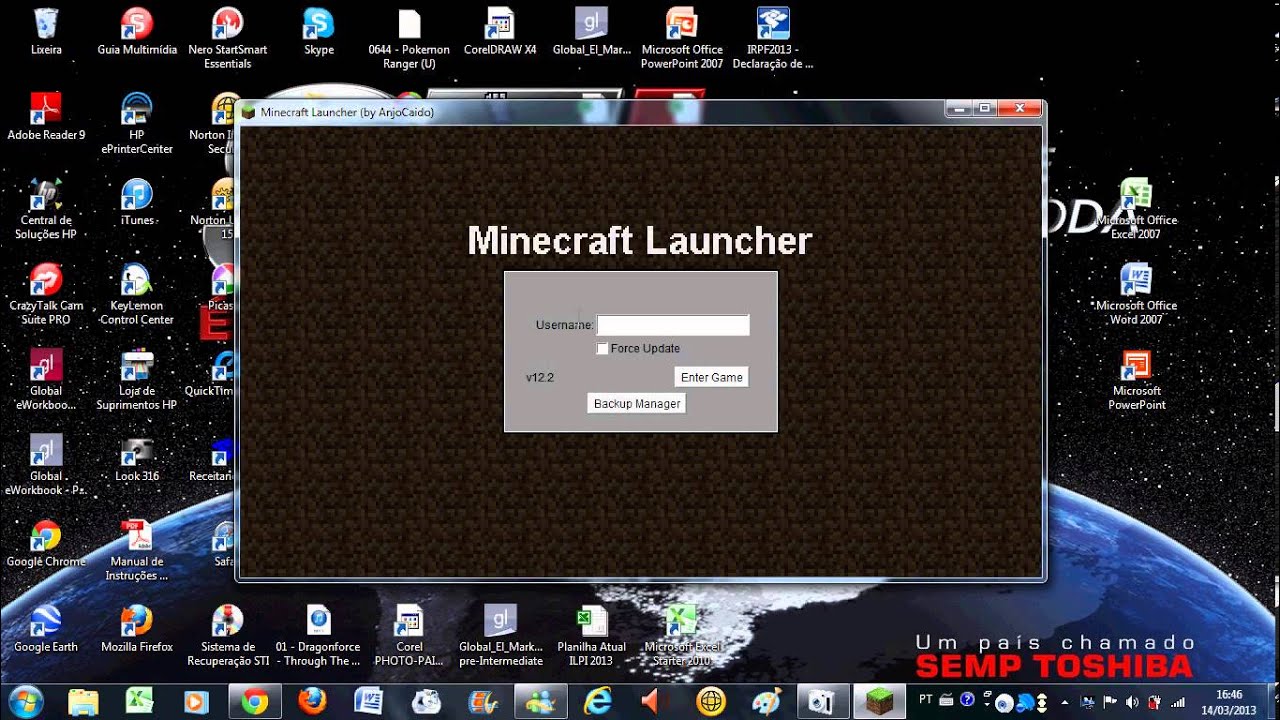The image size is (1280, 720).
Task: Open Windows Explorer from the taskbar
Action: click(x=84, y=701)
